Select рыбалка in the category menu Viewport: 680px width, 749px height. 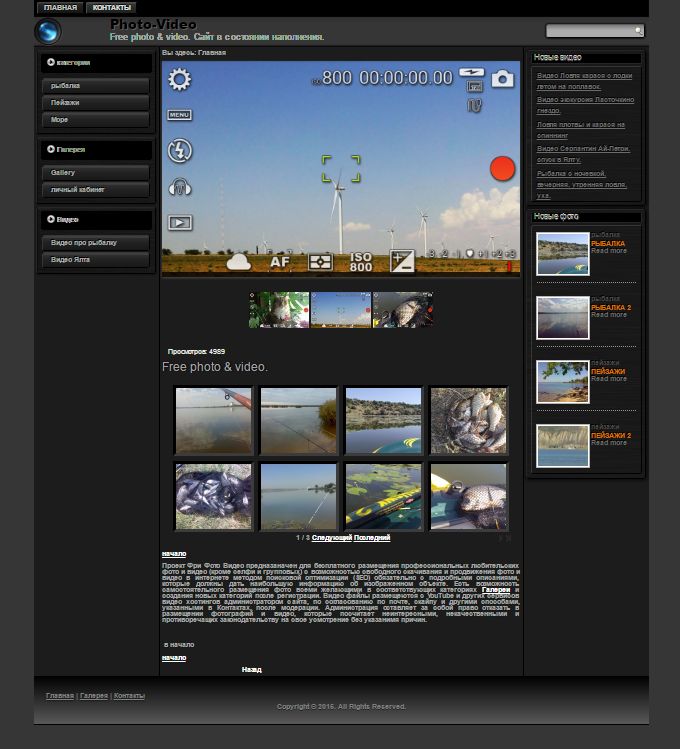pos(96,86)
